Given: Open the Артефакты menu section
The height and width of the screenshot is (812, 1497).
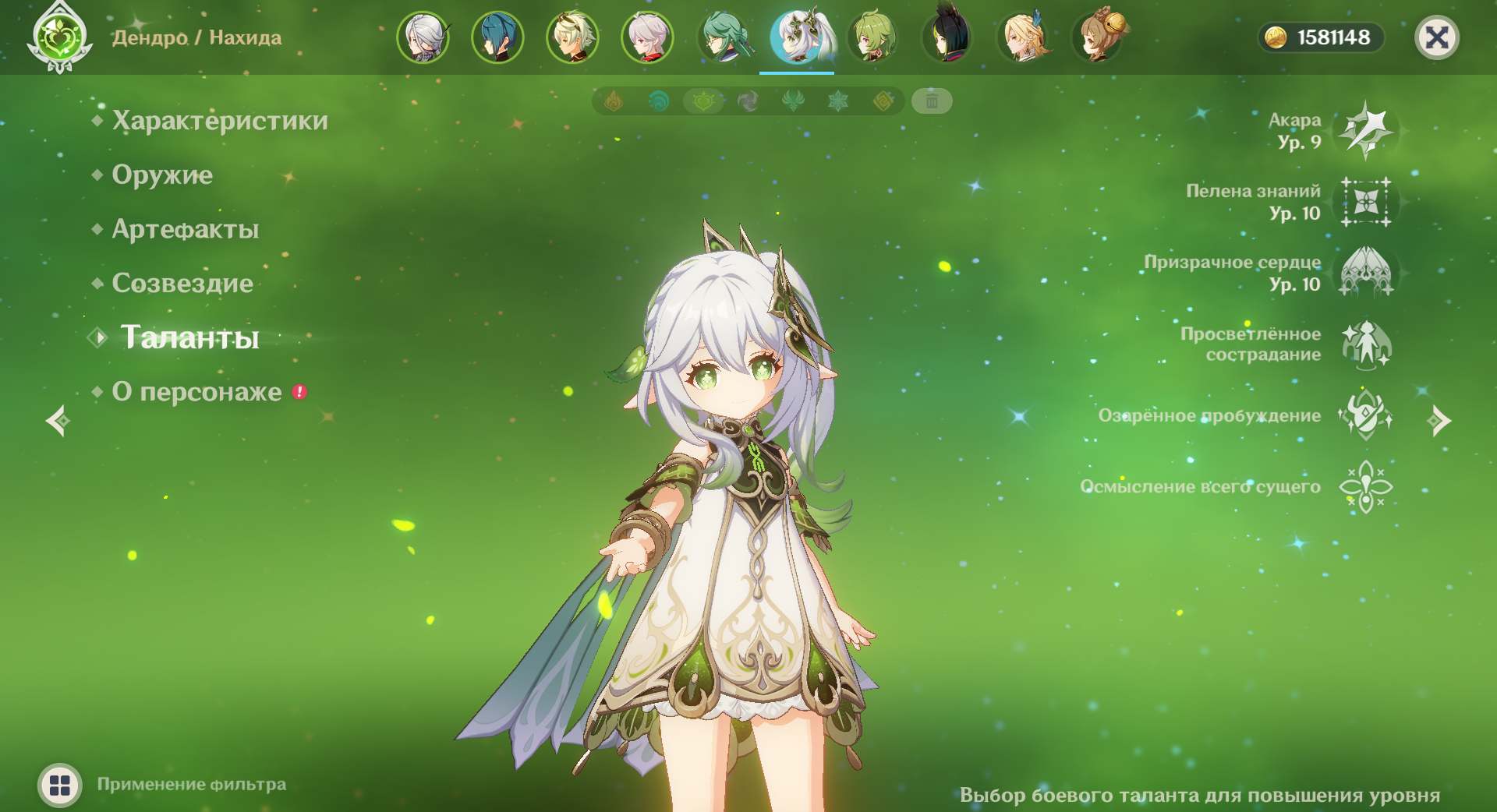Looking at the screenshot, I should coord(186,229).
